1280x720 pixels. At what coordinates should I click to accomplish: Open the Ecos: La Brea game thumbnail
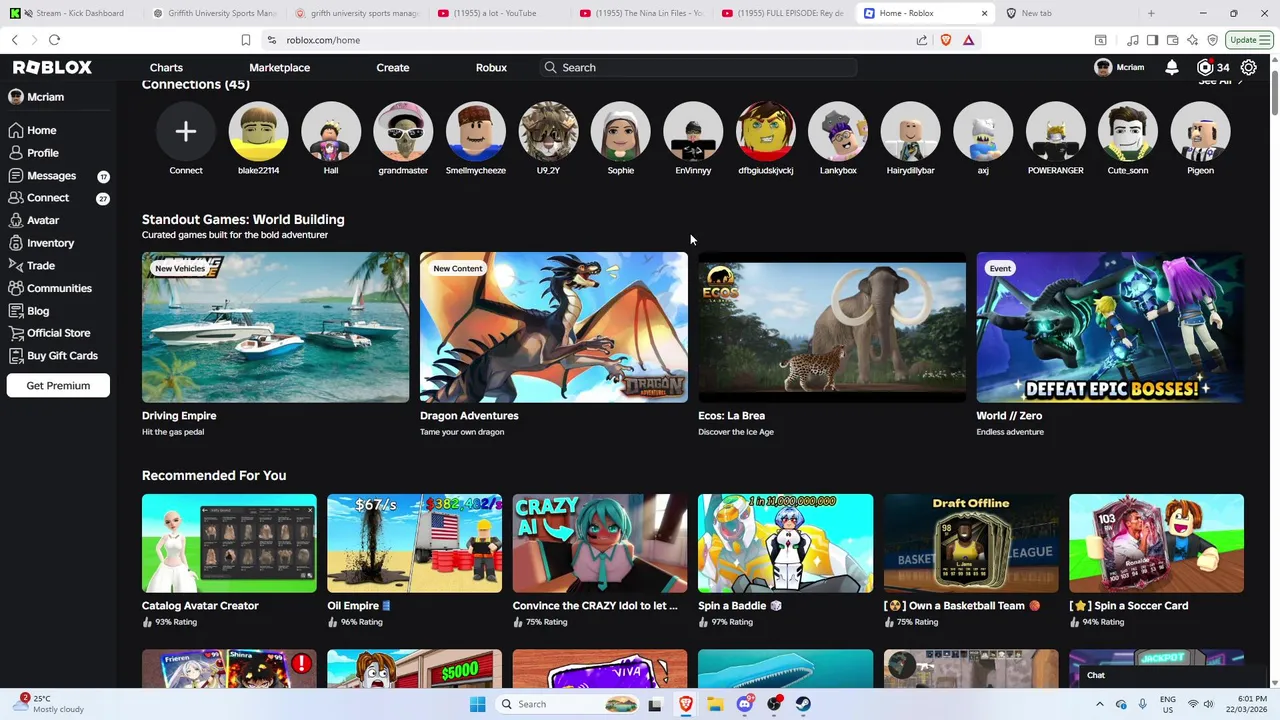tap(832, 327)
